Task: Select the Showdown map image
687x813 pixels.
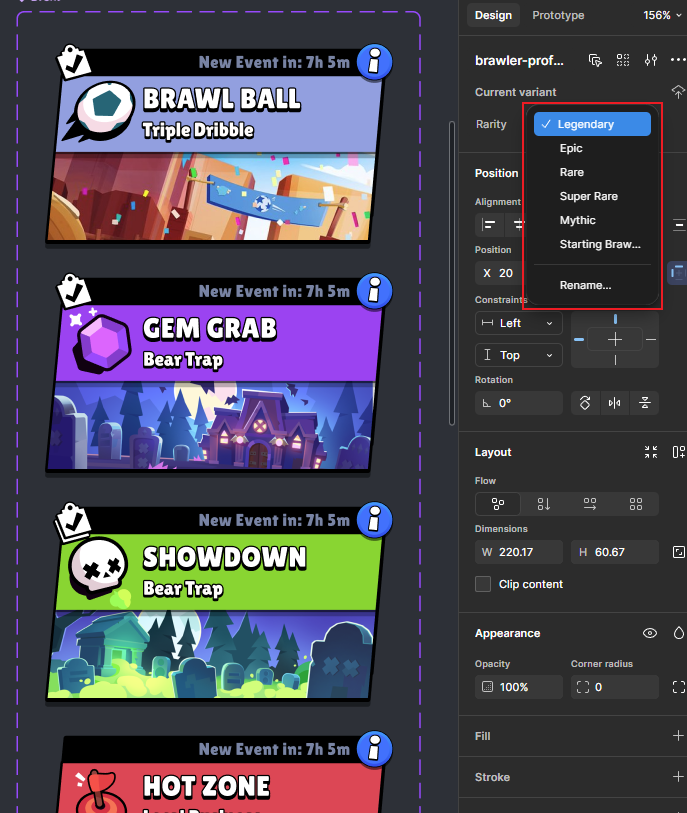Action: (211, 655)
